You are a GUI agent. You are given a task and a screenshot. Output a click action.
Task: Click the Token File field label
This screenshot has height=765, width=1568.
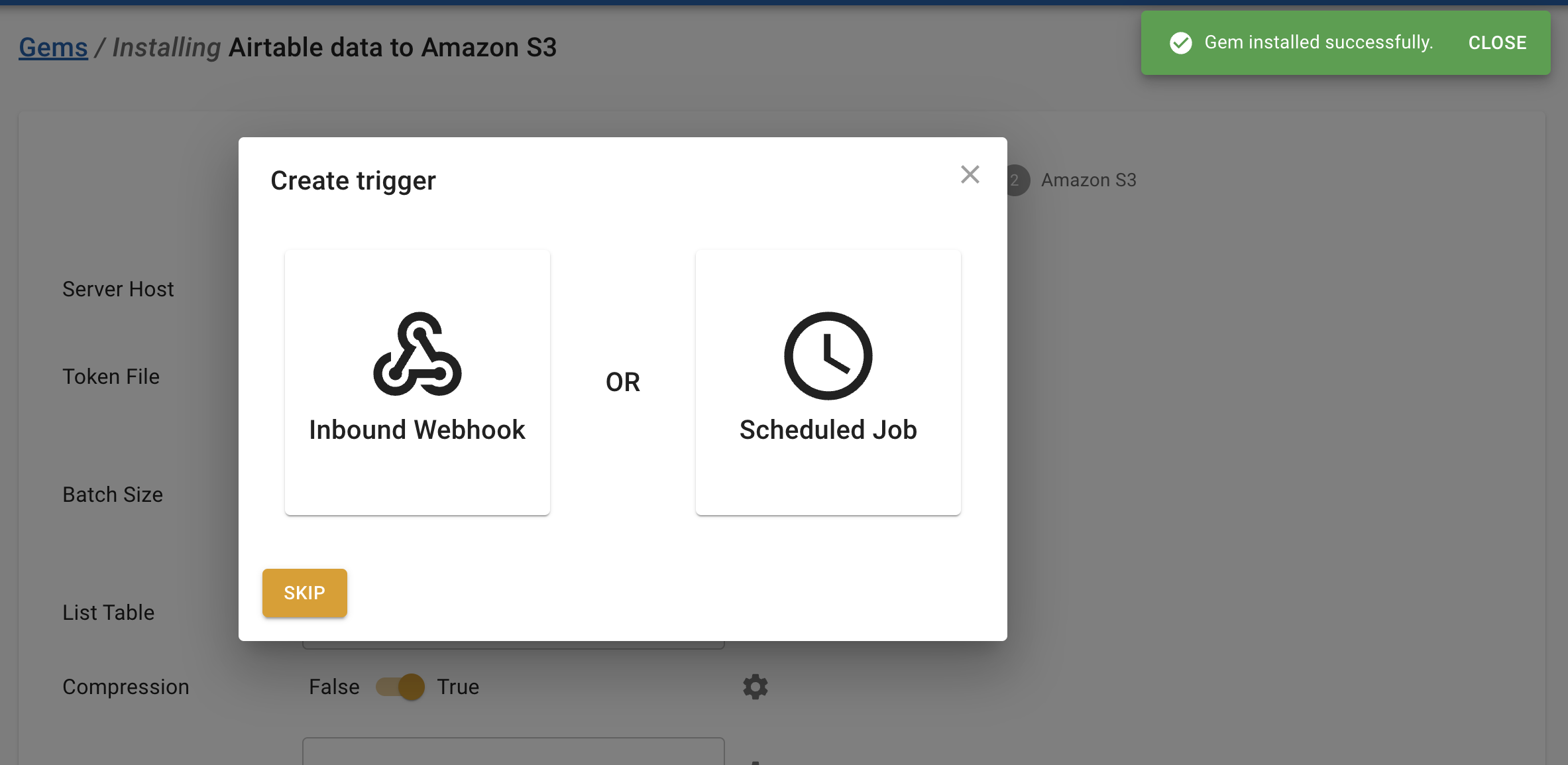click(x=111, y=377)
